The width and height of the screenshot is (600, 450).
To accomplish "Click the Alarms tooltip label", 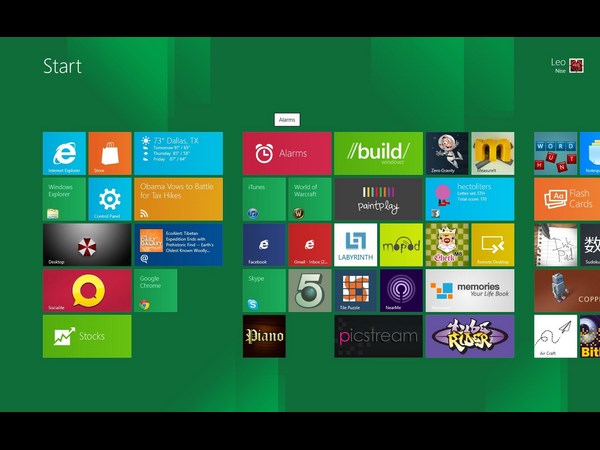I will (x=287, y=120).
